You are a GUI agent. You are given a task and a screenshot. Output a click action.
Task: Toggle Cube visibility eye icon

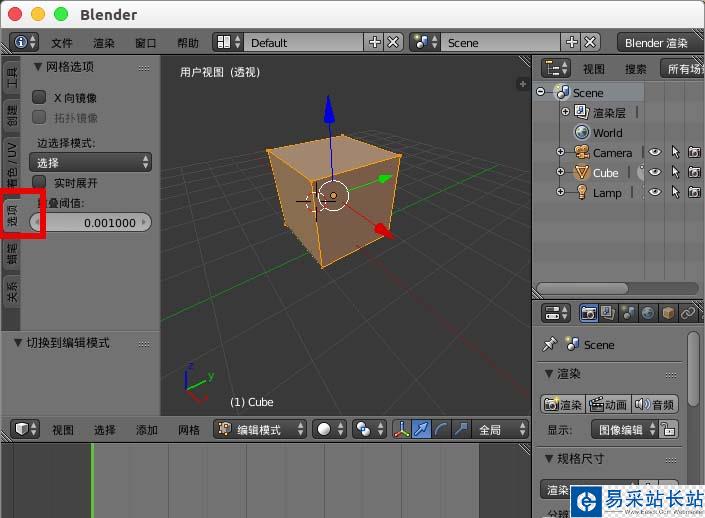(655, 172)
